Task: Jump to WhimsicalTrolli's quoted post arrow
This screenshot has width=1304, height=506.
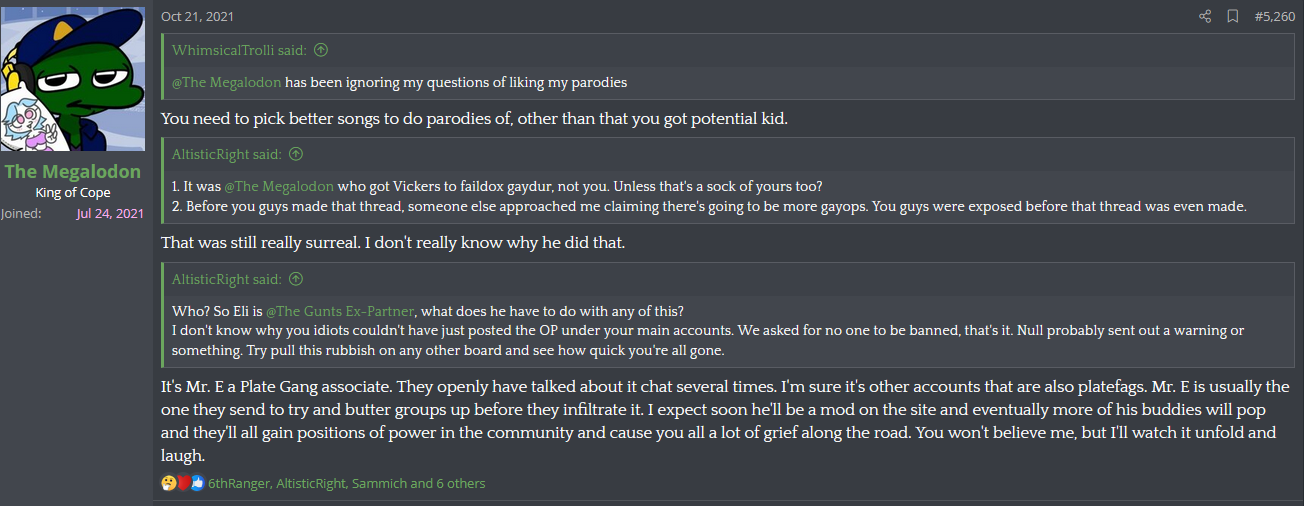Action: click(321, 50)
